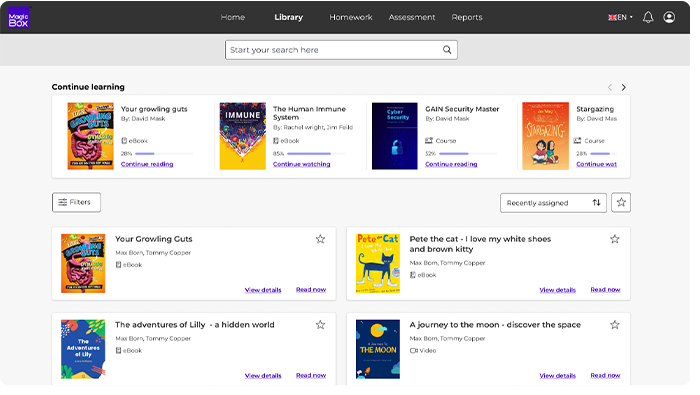View details of Your Growling Guts

point(263,290)
